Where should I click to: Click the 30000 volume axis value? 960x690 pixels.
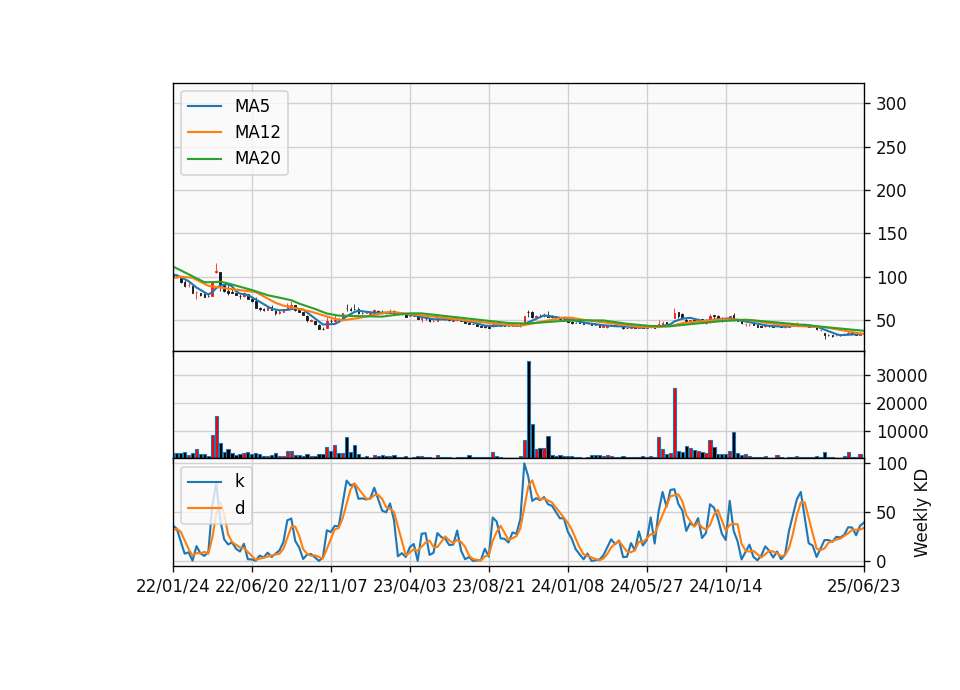[x=901, y=376]
